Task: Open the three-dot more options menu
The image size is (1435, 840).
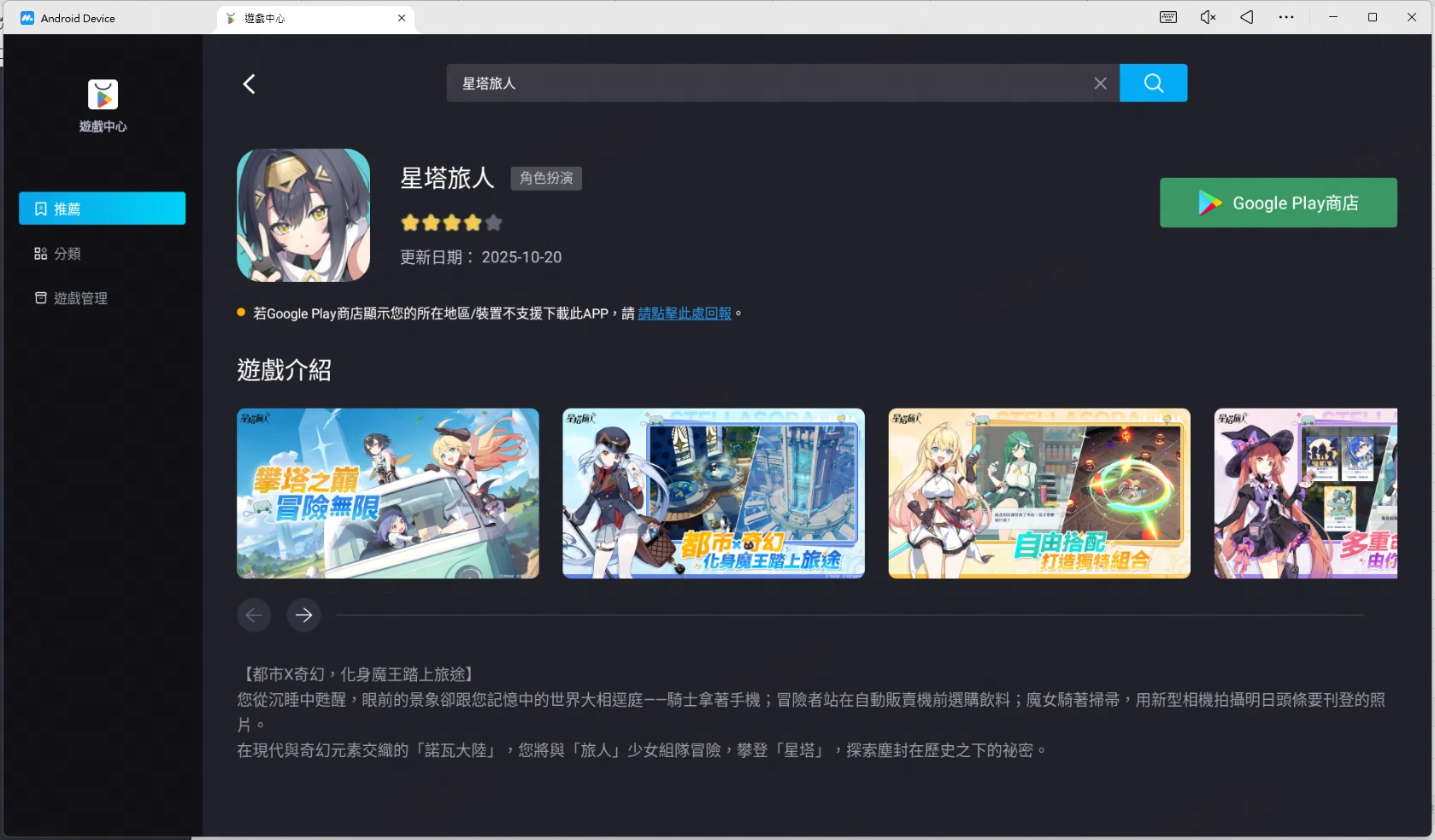Action: 1286,16
